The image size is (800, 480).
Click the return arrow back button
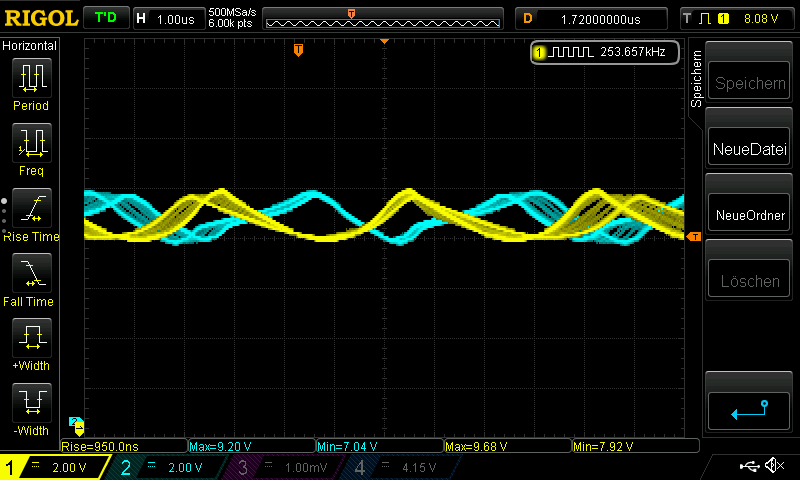(x=748, y=411)
